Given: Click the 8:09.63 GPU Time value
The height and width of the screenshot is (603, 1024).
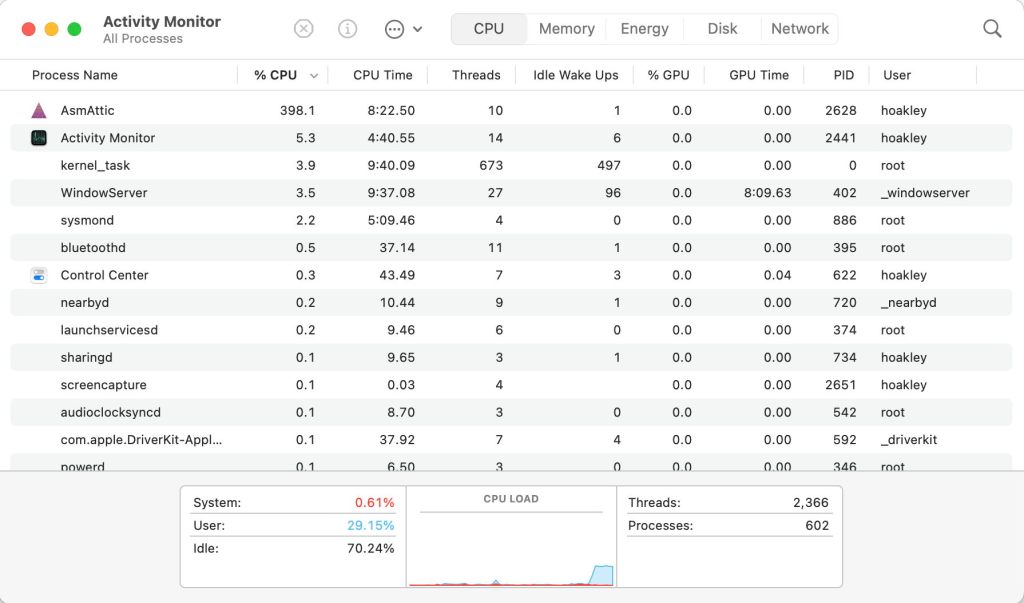Looking at the screenshot, I should [767, 193].
